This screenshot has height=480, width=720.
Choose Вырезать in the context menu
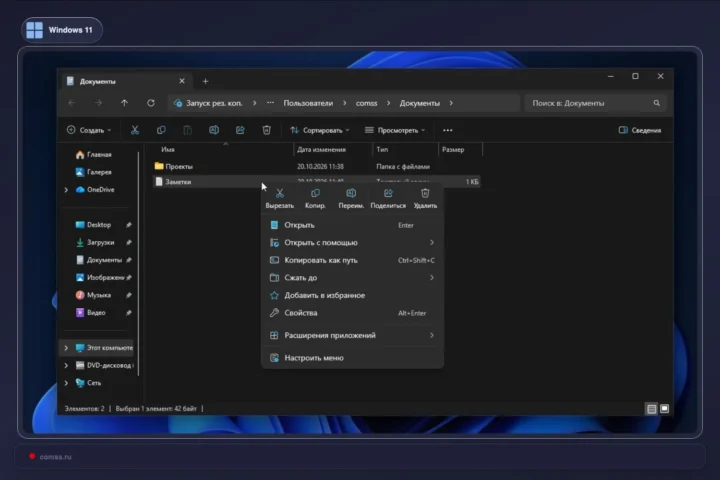[x=280, y=198]
